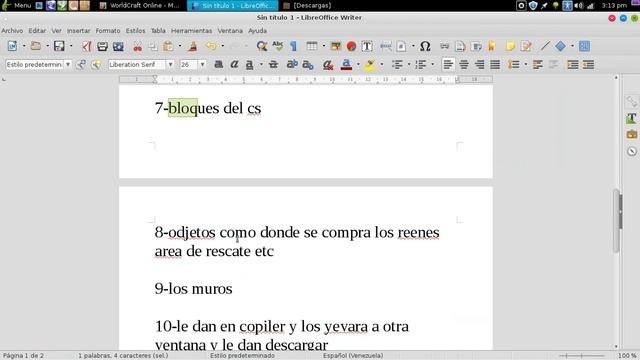Image resolution: width=640 pixels, height=360 pixels.
Task: Toggle Align Right
Action: (480, 64)
